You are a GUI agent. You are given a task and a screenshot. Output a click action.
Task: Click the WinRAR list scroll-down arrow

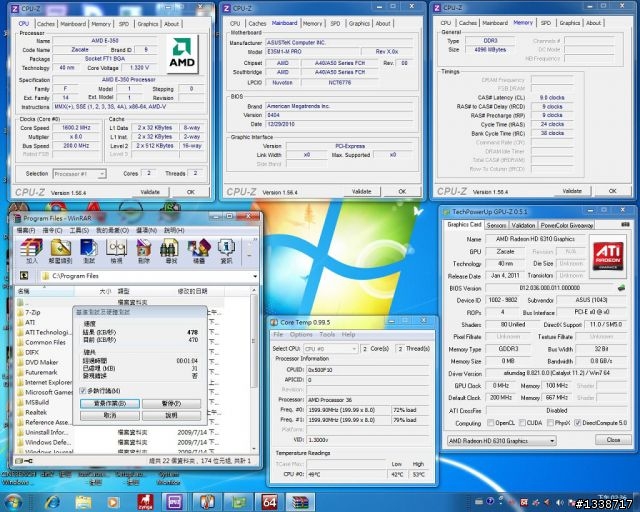click(x=254, y=448)
